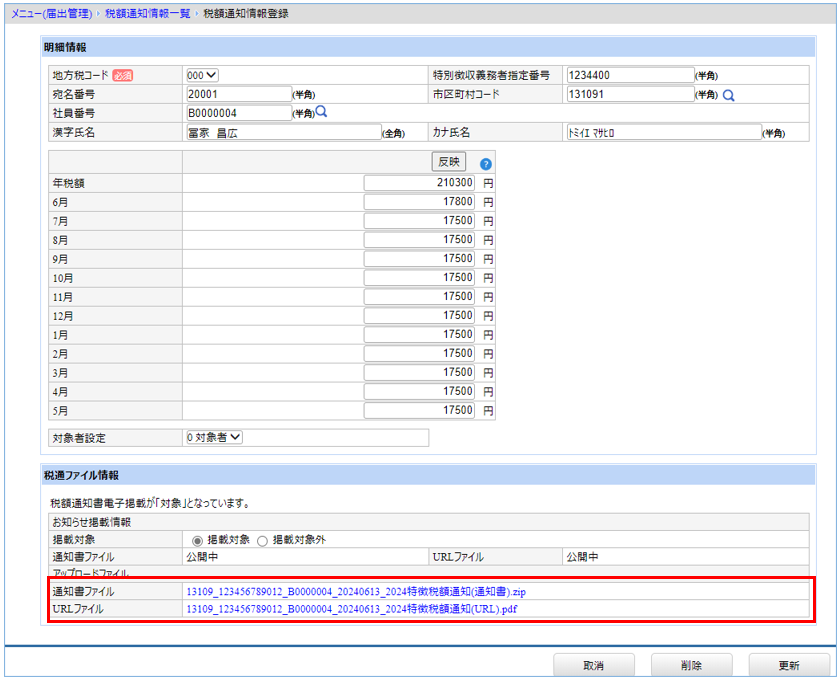Click the 漢字氏名 input field
840x680 pixels.
click(284, 133)
